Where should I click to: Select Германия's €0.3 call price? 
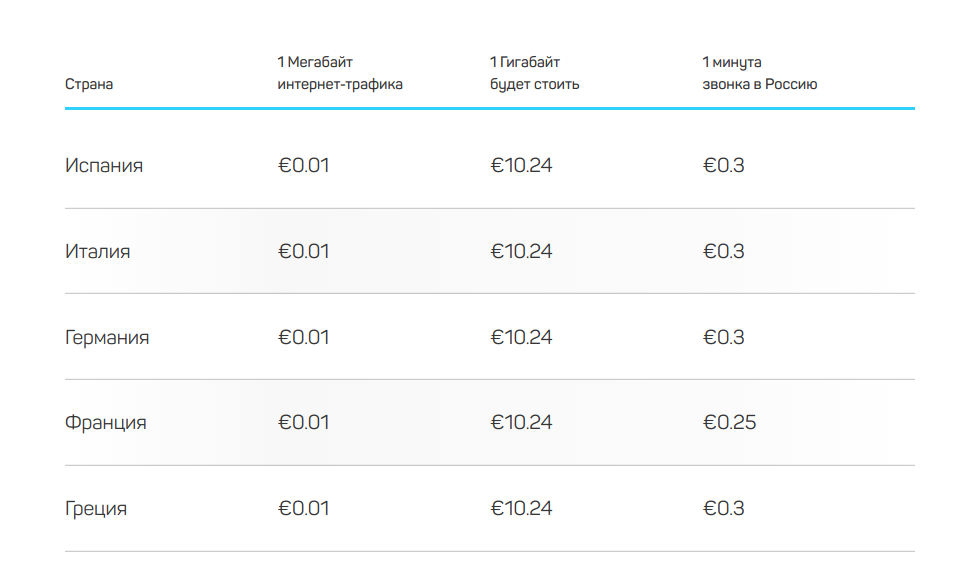tap(723, 338)
